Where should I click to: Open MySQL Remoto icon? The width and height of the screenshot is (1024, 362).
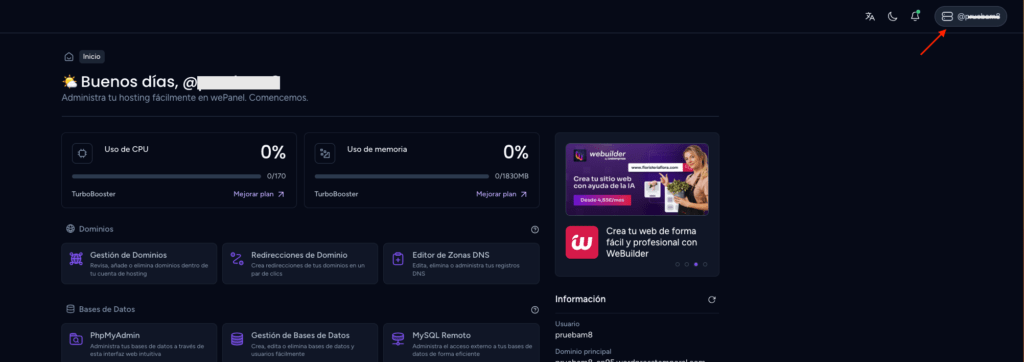click(398, 339)
